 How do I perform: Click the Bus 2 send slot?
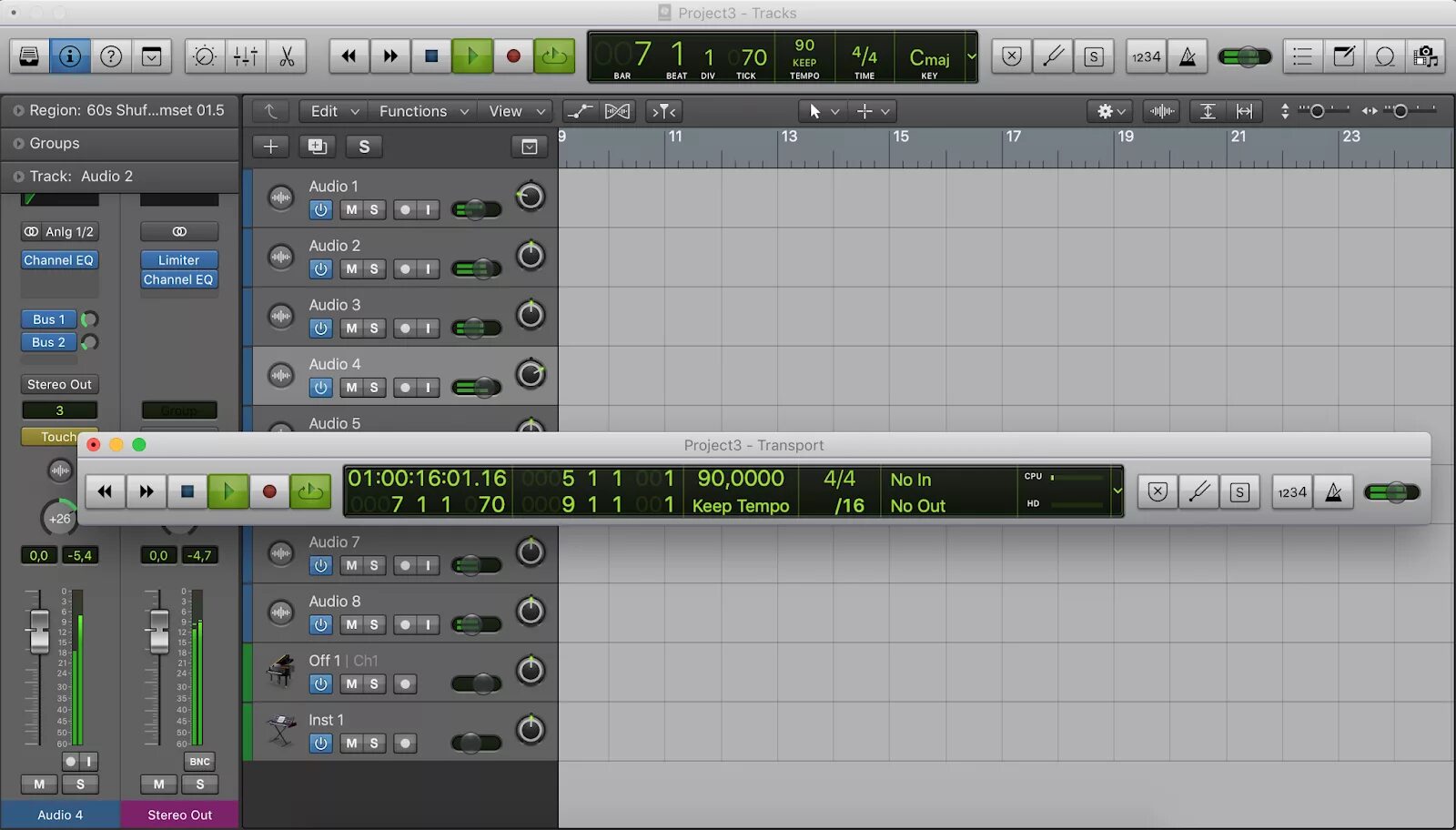[48, 342]
